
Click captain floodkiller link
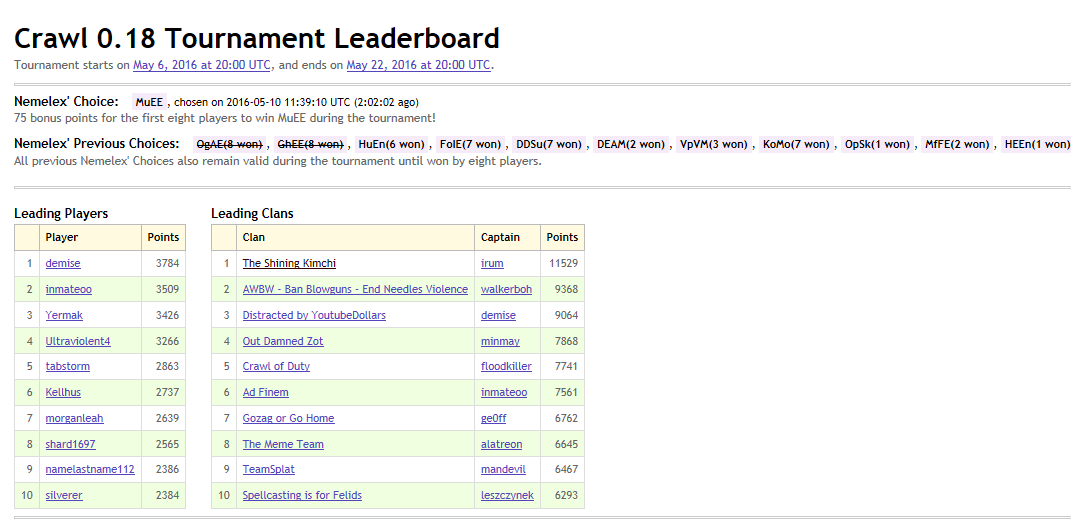pyautogui.click(x=506, y=367)
